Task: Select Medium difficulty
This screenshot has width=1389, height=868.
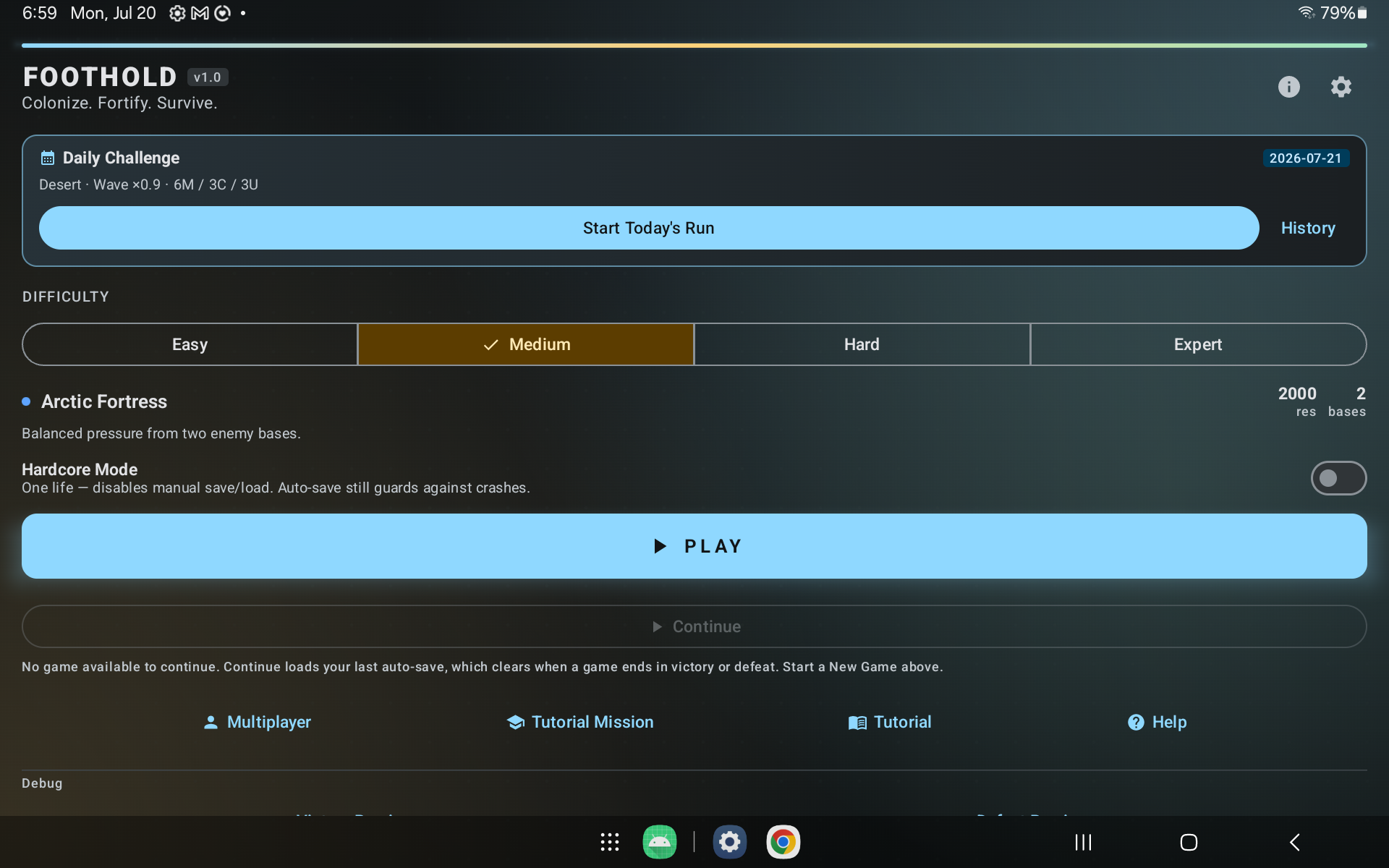Action: click(526, 344)
